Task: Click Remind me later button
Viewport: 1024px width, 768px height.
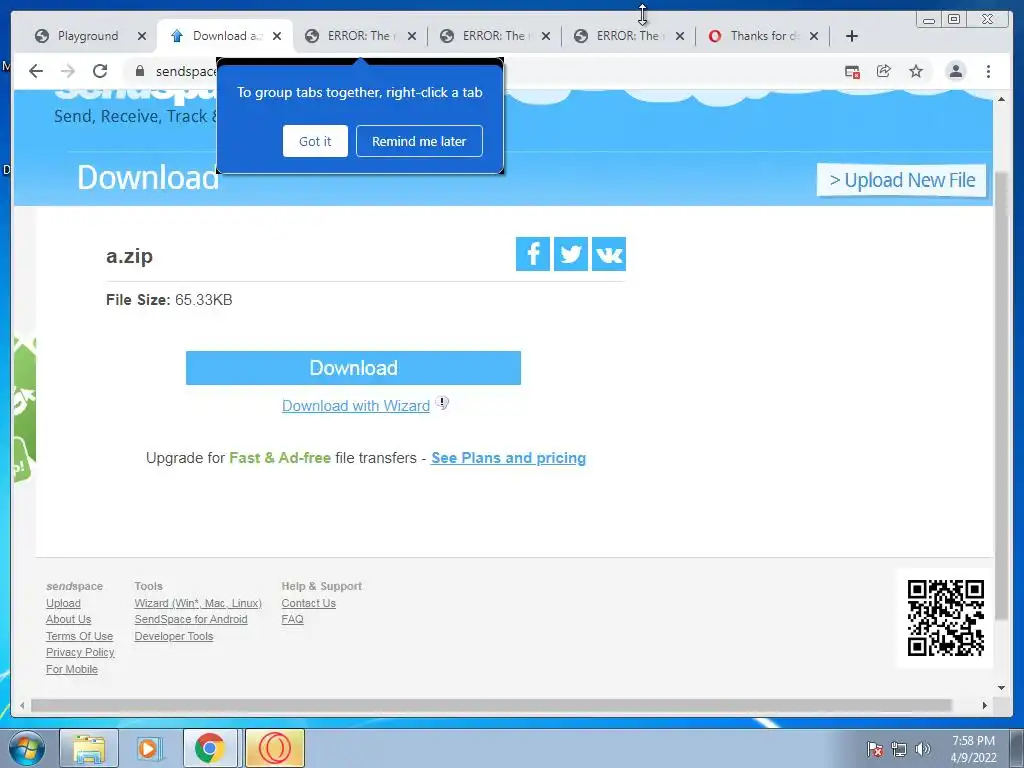Action: pyautogui.click(x=419, y=141)
